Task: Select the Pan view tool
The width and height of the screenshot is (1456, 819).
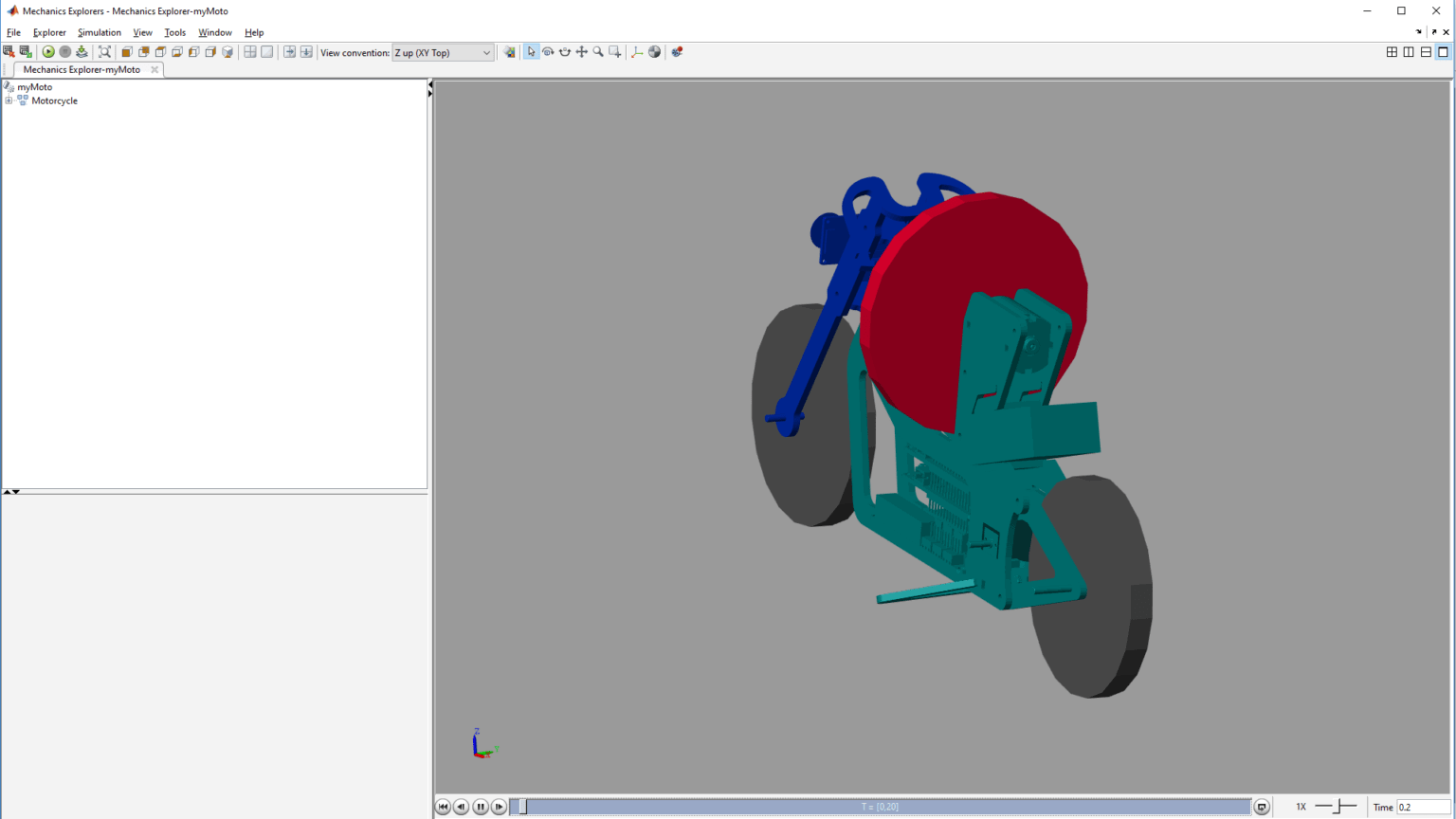Action: [x=581, y=52]
